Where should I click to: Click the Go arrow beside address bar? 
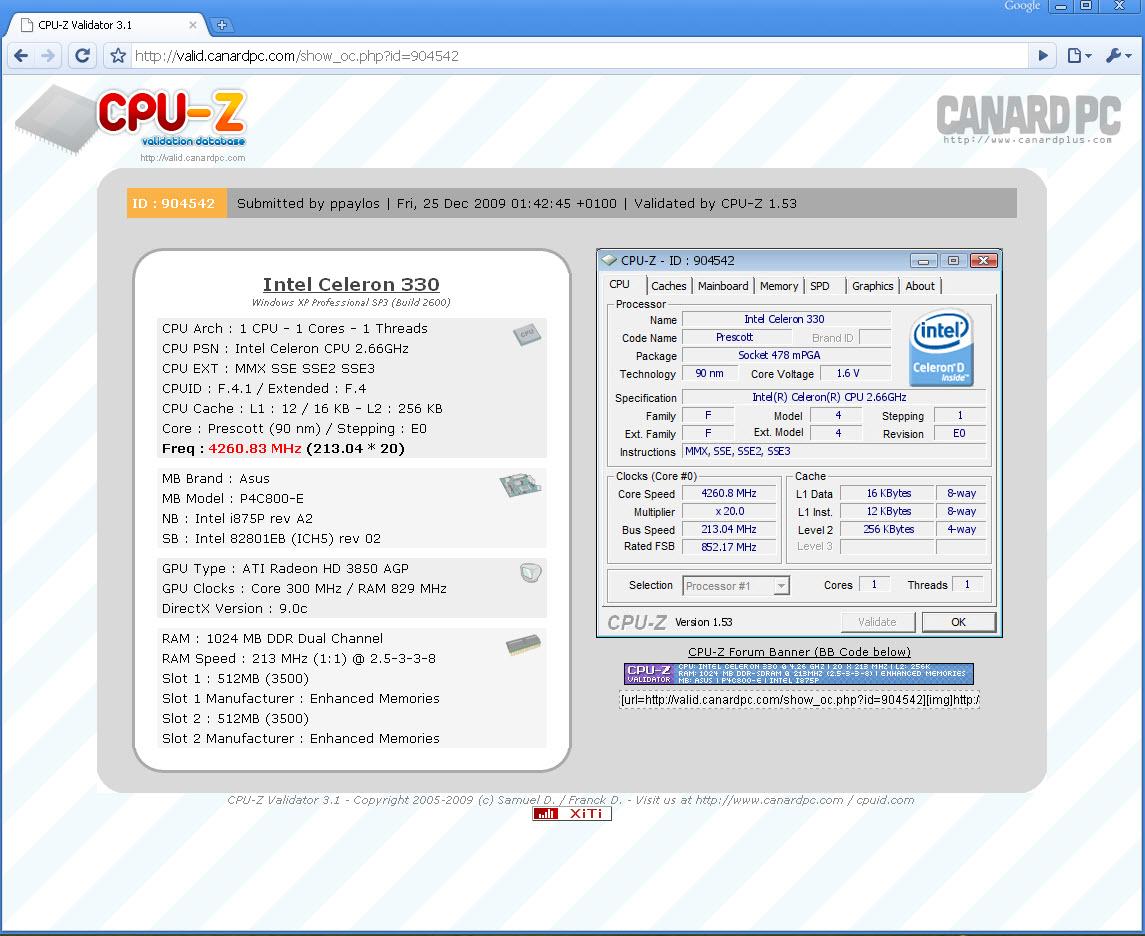(1043, 55)
